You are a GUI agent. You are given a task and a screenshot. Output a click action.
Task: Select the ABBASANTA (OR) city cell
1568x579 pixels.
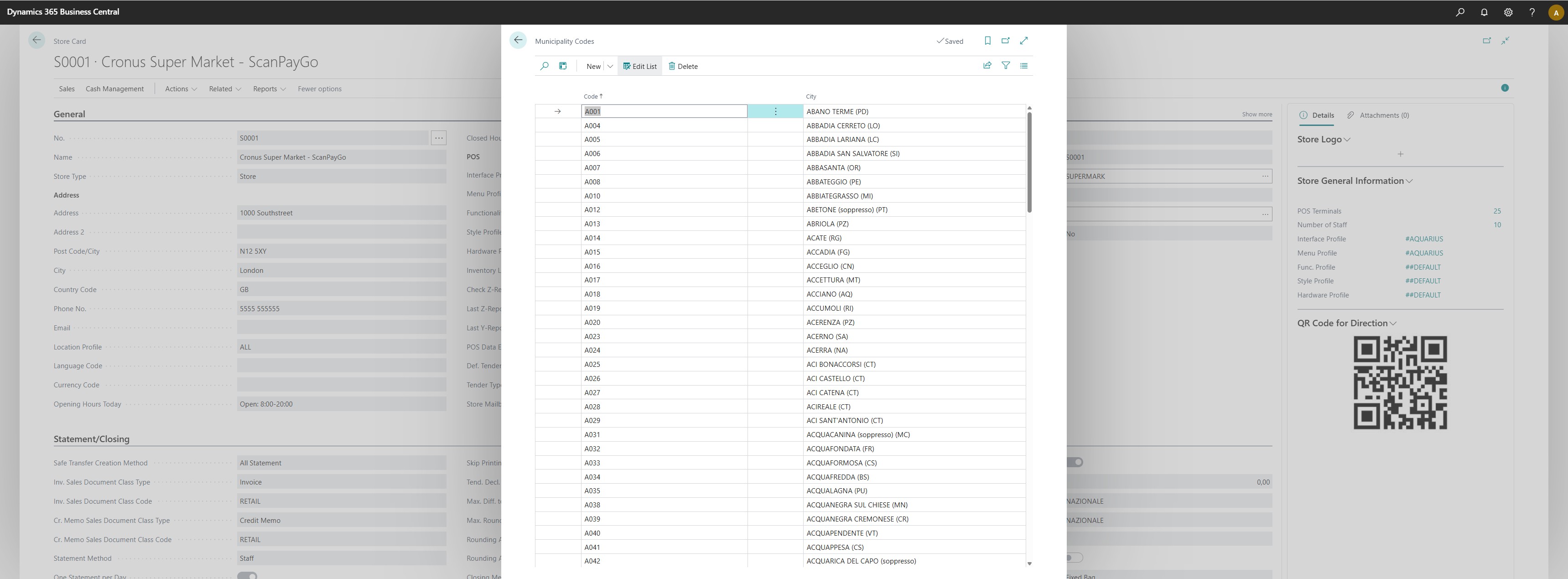914,168
